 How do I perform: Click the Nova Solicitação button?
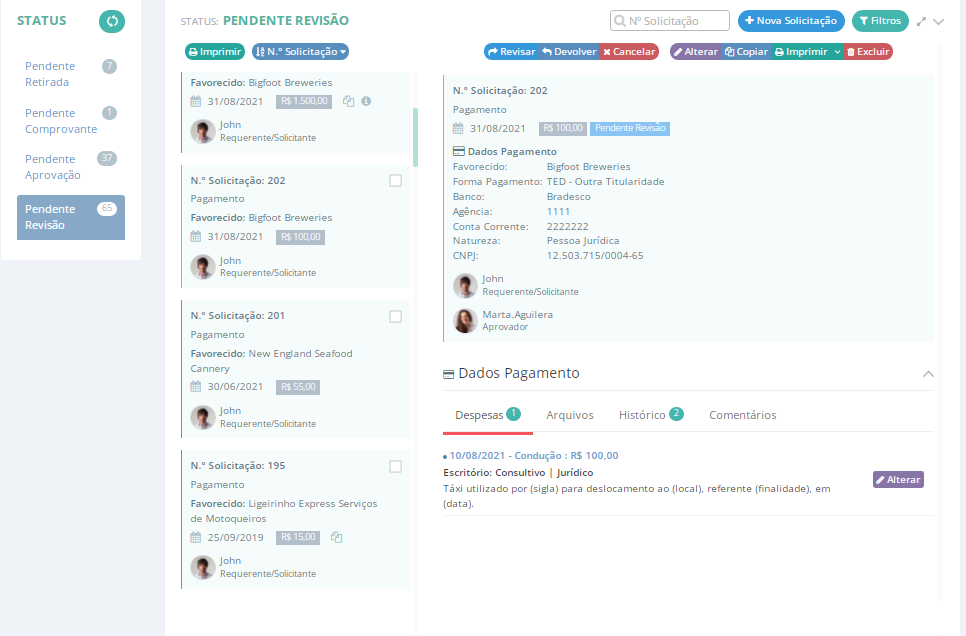pyautogui.click(x=791, y=21)
